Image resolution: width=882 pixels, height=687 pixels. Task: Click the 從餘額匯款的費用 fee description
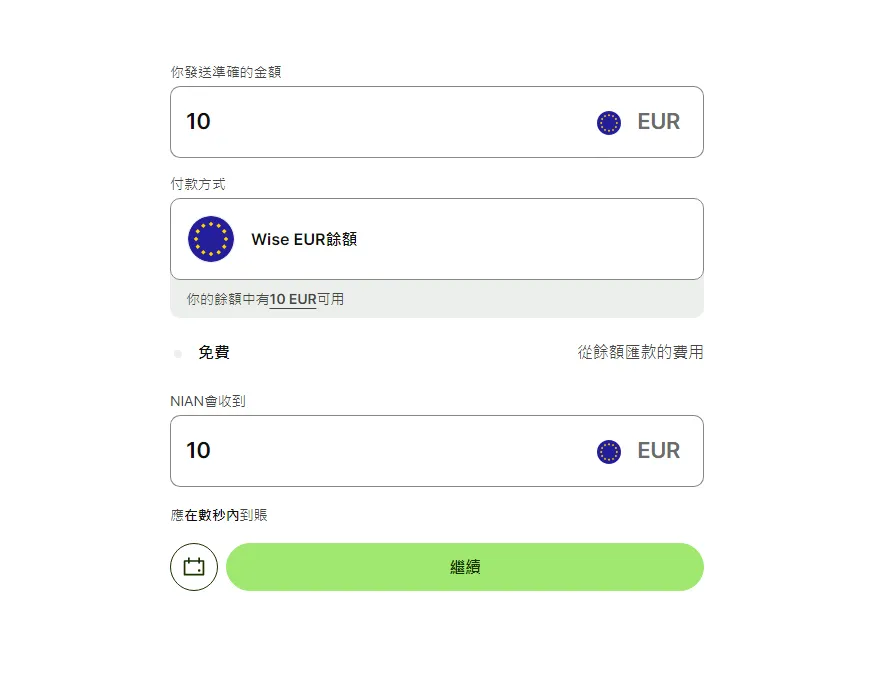(x=640, y=352)
